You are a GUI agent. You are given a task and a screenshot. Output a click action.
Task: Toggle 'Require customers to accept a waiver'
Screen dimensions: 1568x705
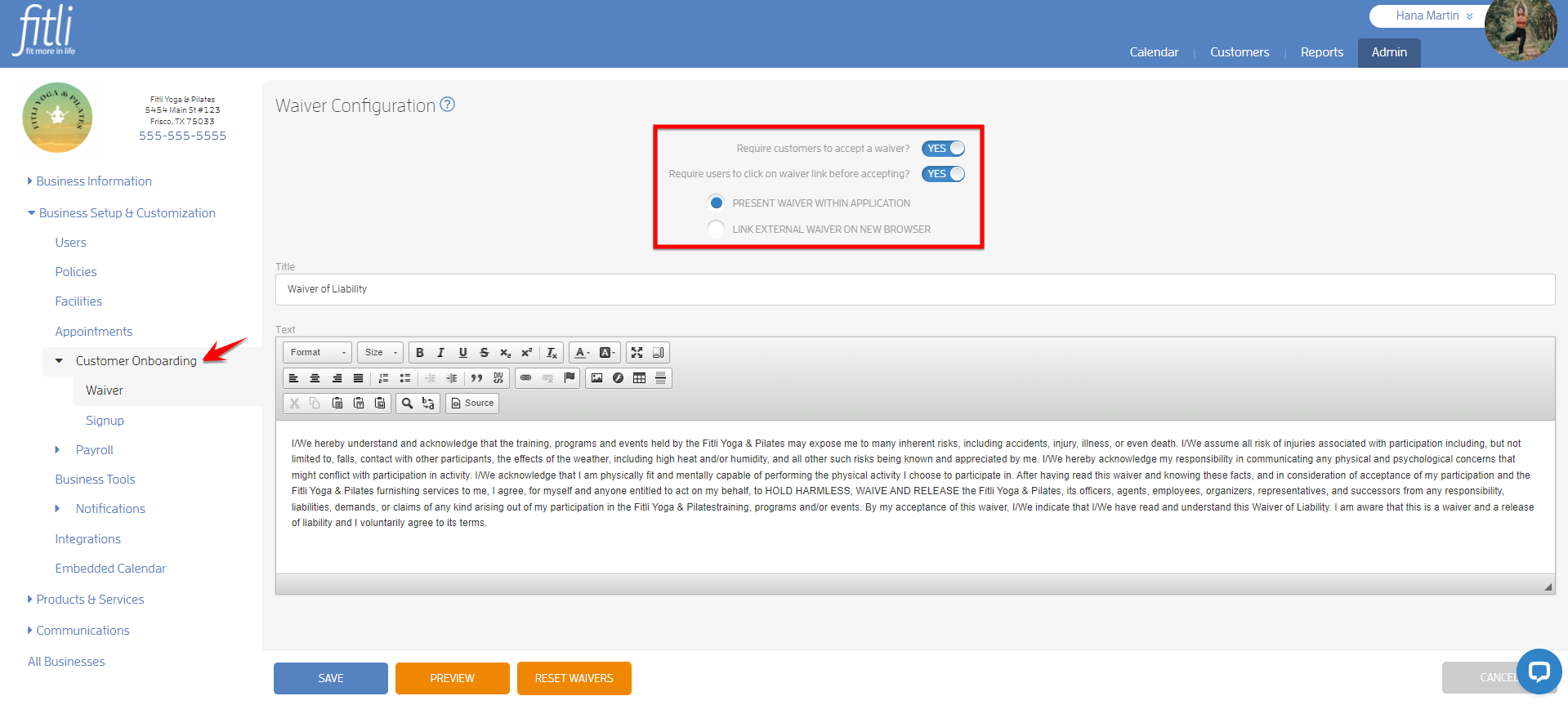click(943, 149)
